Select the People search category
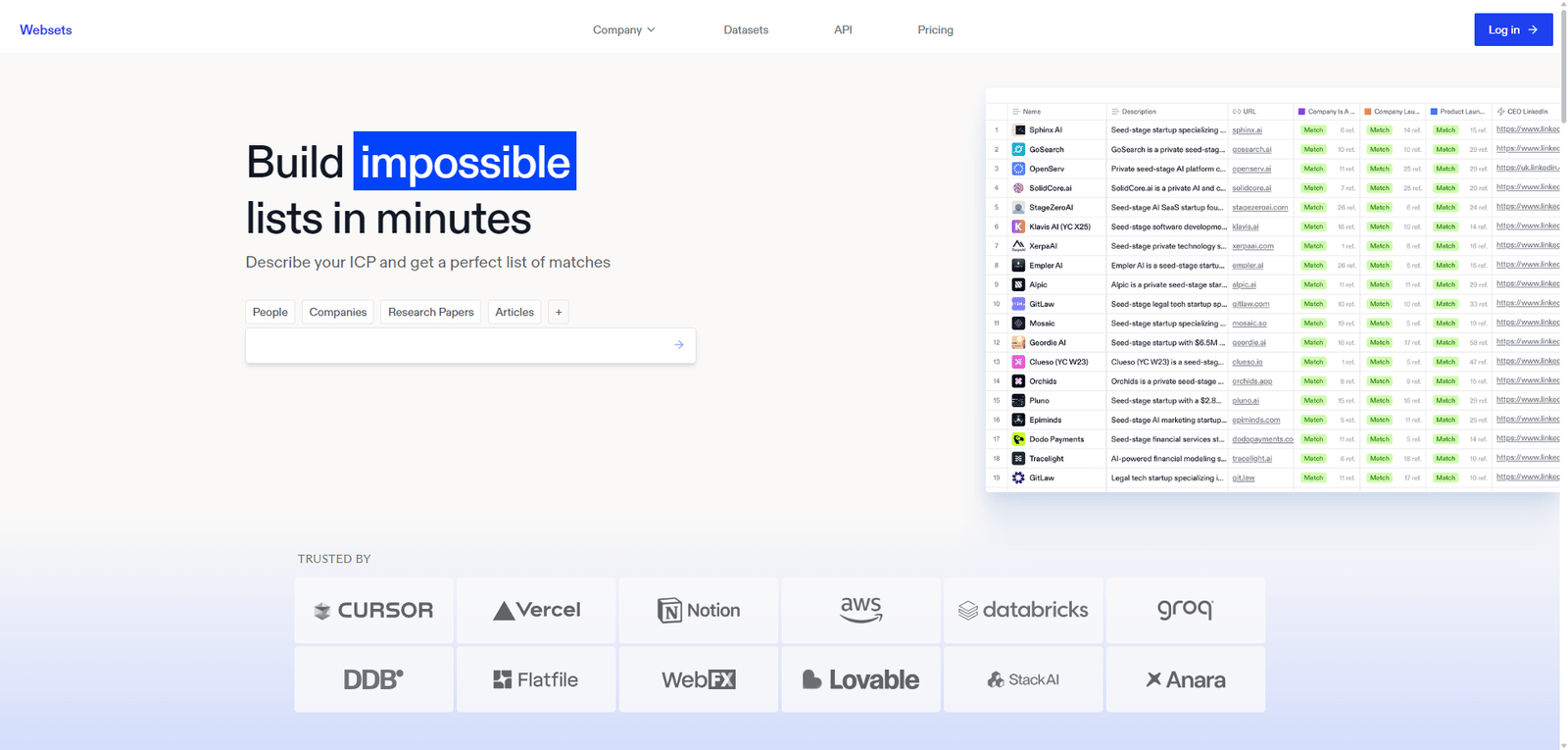This screenshot has width=1568, height=750. [x=270, y=312]
